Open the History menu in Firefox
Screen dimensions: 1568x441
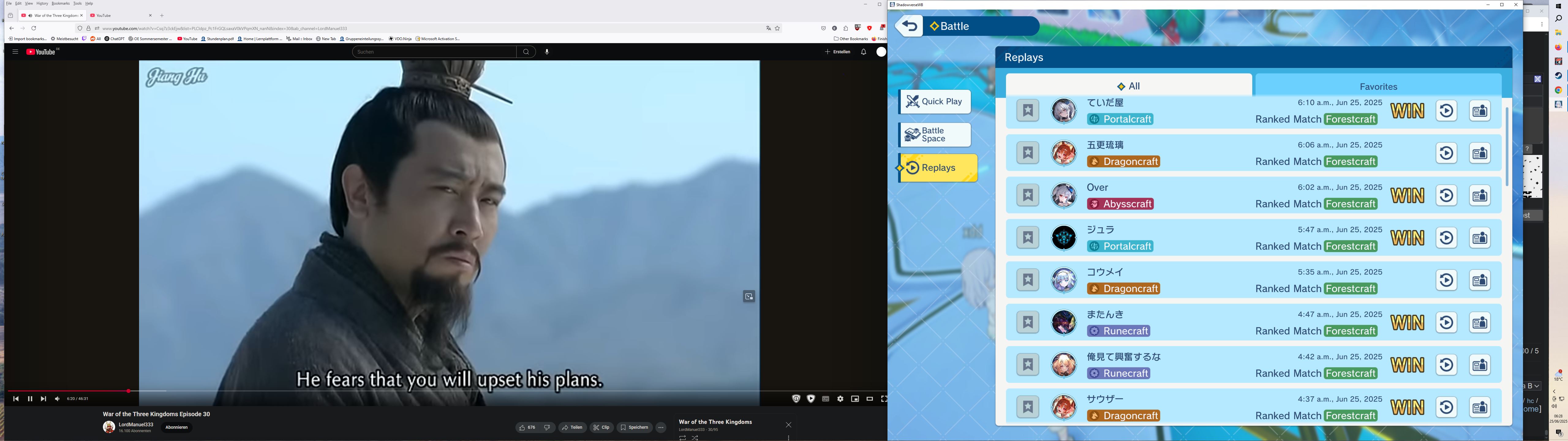(42, 4)
